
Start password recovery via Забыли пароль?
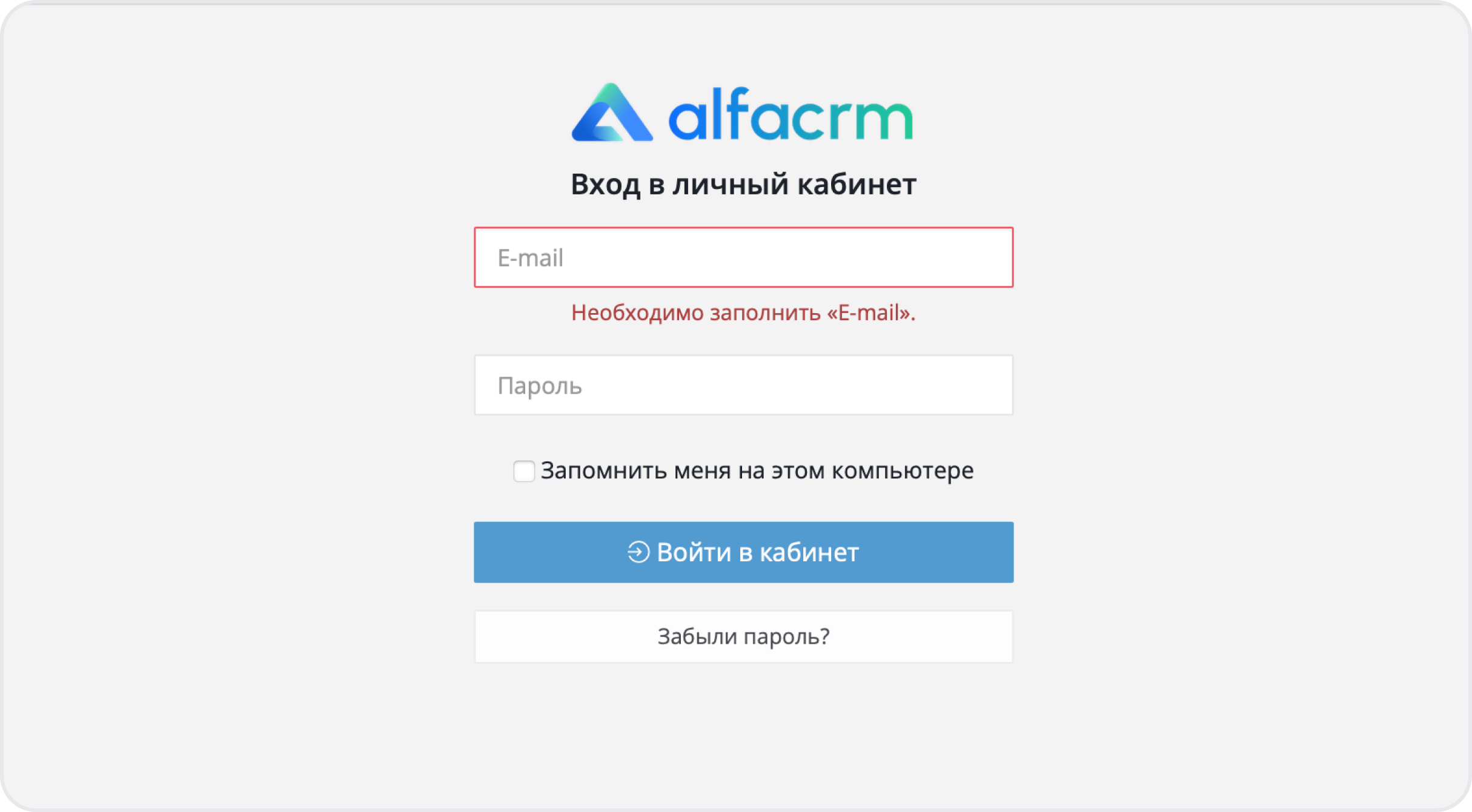click(x=743, y=636)
